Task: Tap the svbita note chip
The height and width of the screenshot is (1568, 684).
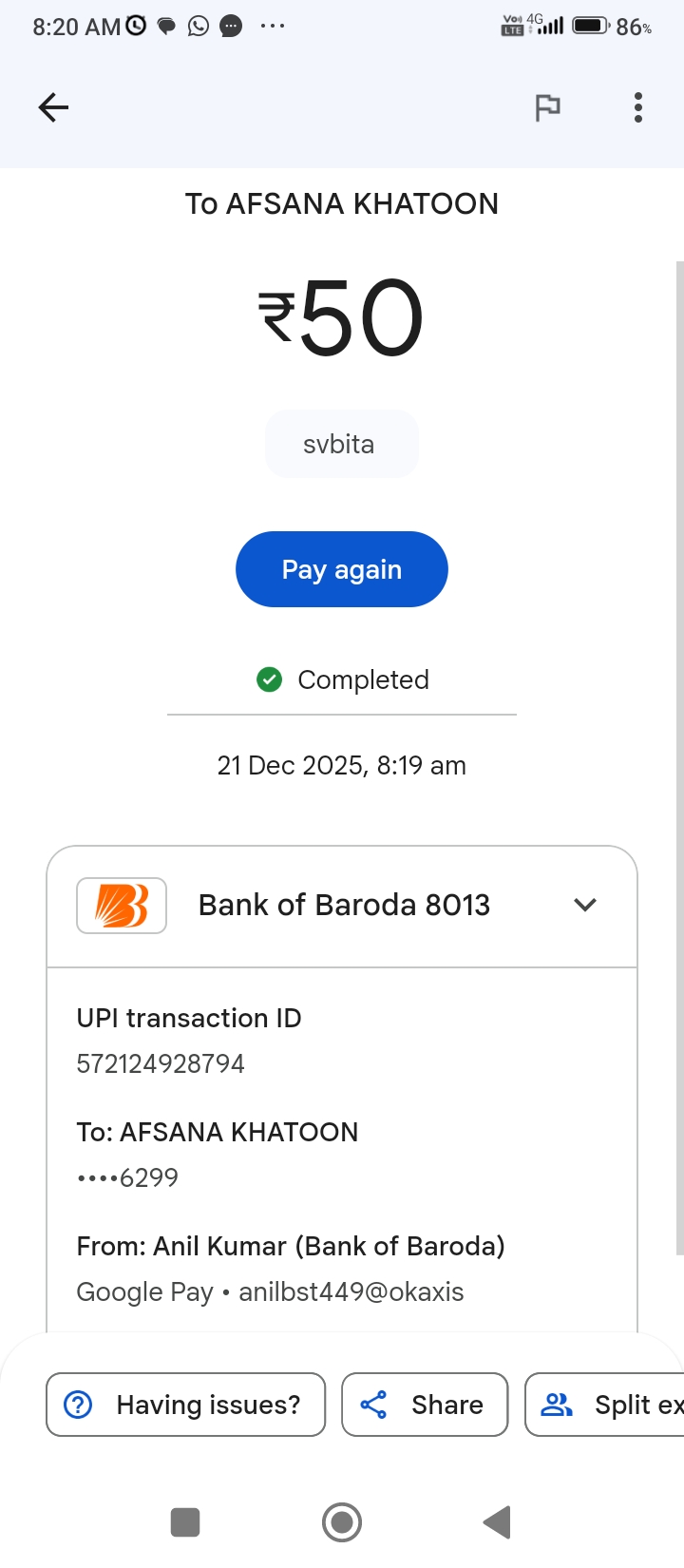Action: click(x=341, y=444)
